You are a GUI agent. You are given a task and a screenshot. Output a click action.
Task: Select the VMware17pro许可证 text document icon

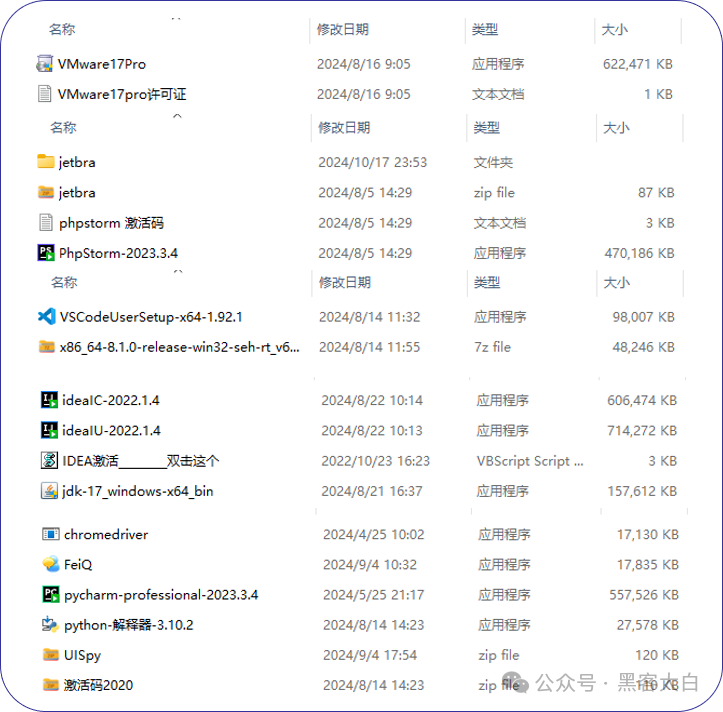[44, 94]
